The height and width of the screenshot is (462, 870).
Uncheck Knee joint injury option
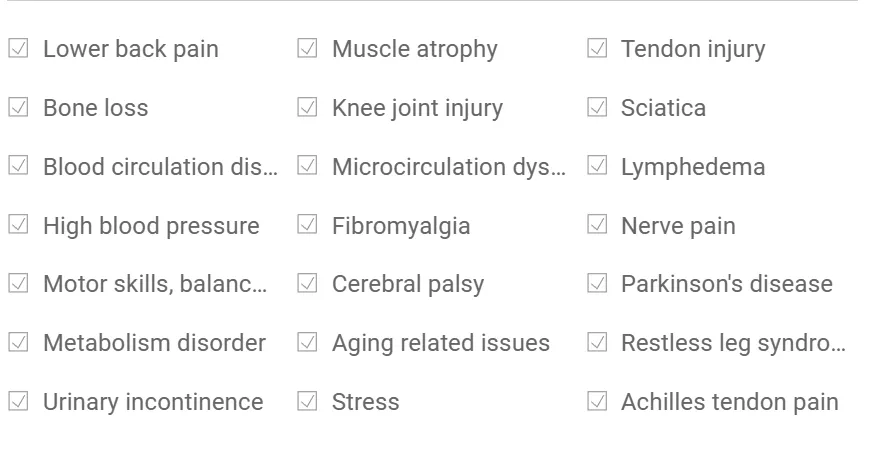[307, 107]
